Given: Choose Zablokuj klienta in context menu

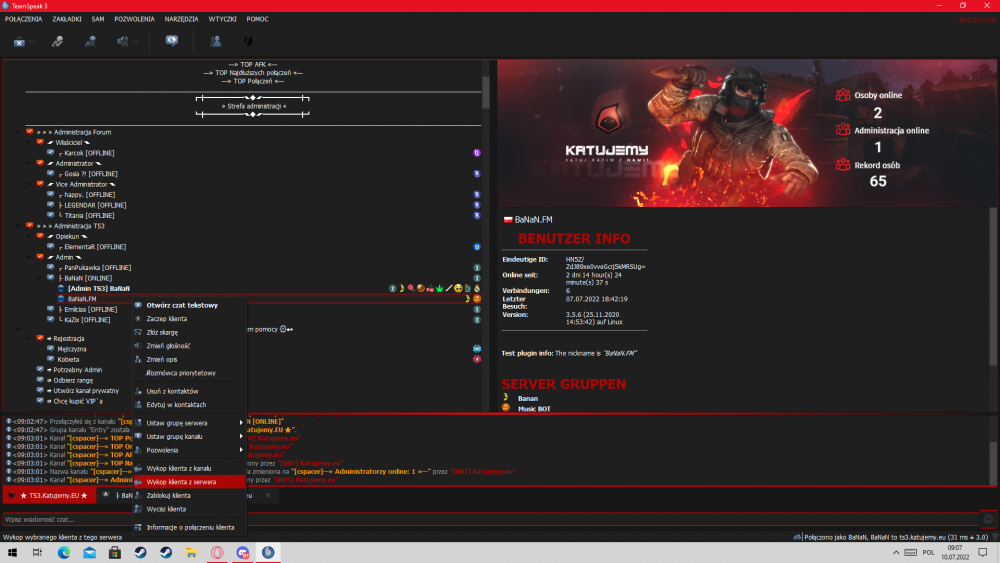Looking at the screenshot, I should (x=189, y=495).
